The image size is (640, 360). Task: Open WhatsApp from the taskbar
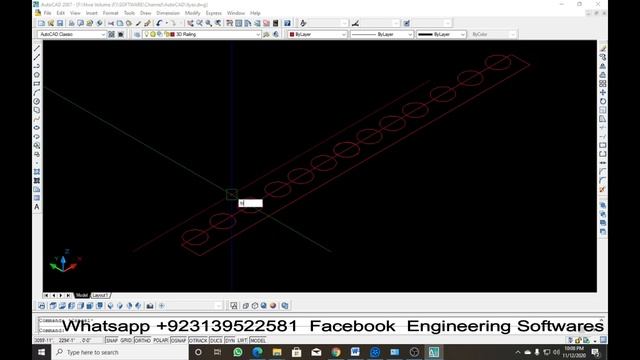238,352
